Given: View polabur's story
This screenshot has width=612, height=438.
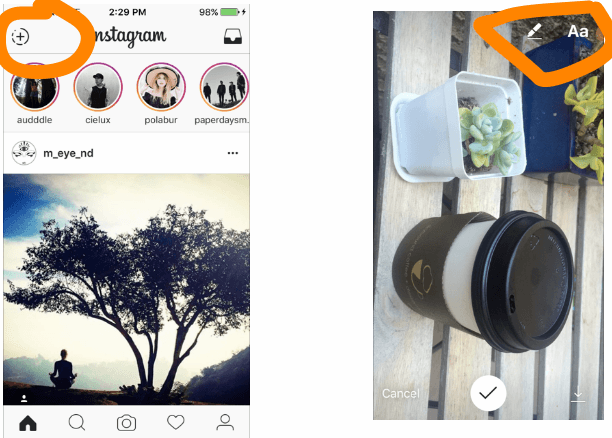Looking at the screenshot, I should [x=161, y=87].
